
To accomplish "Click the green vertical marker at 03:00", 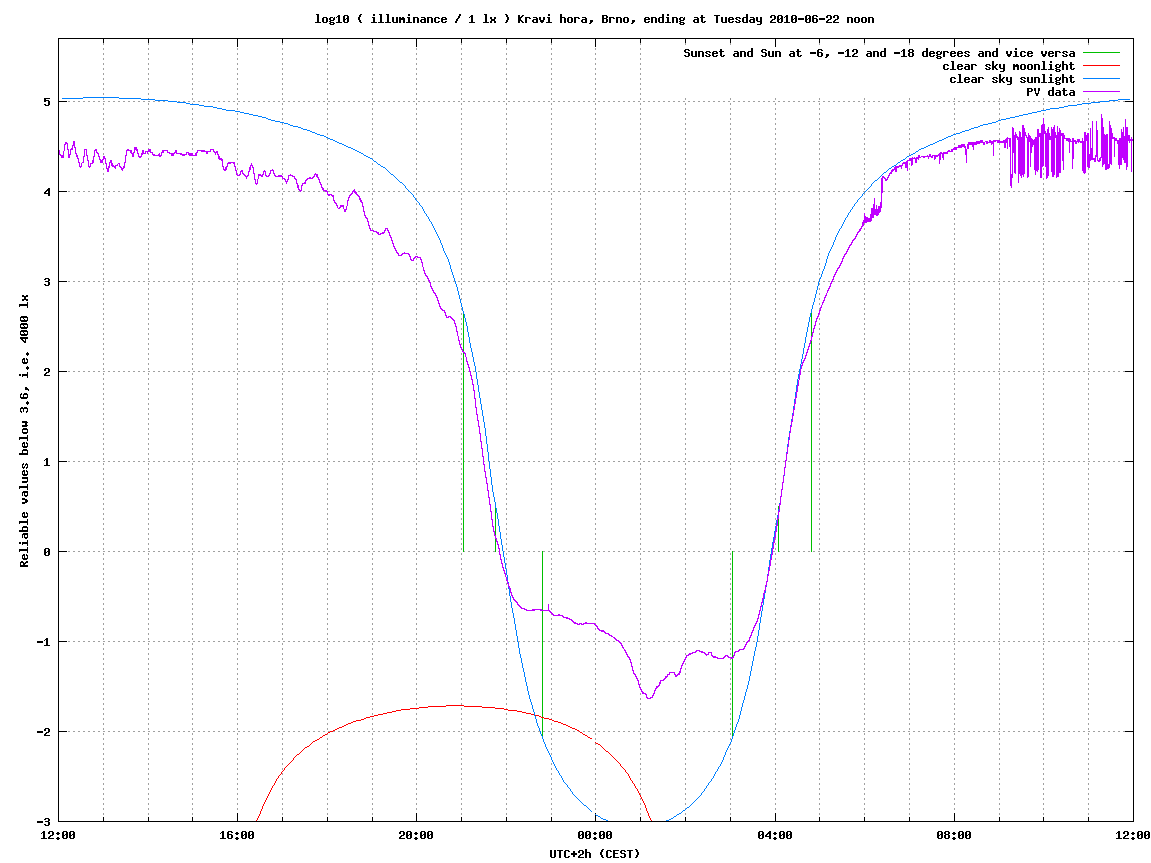I will click(733, 644).
